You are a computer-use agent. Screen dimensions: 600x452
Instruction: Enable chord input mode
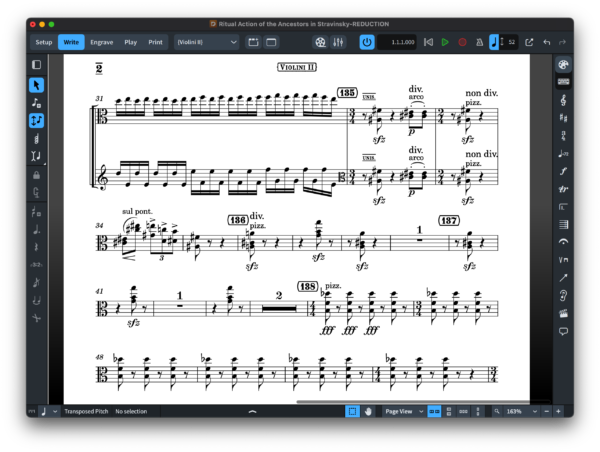click(x=36, y=138)
